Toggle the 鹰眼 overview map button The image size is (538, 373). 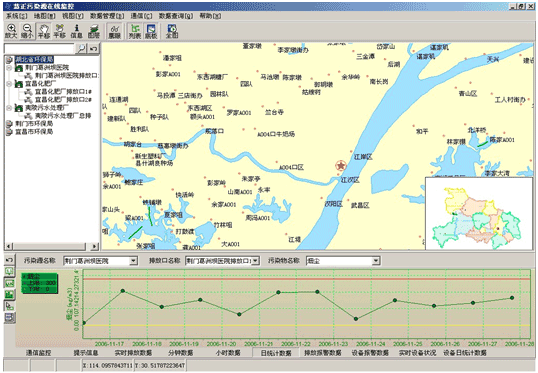point(115,31)
